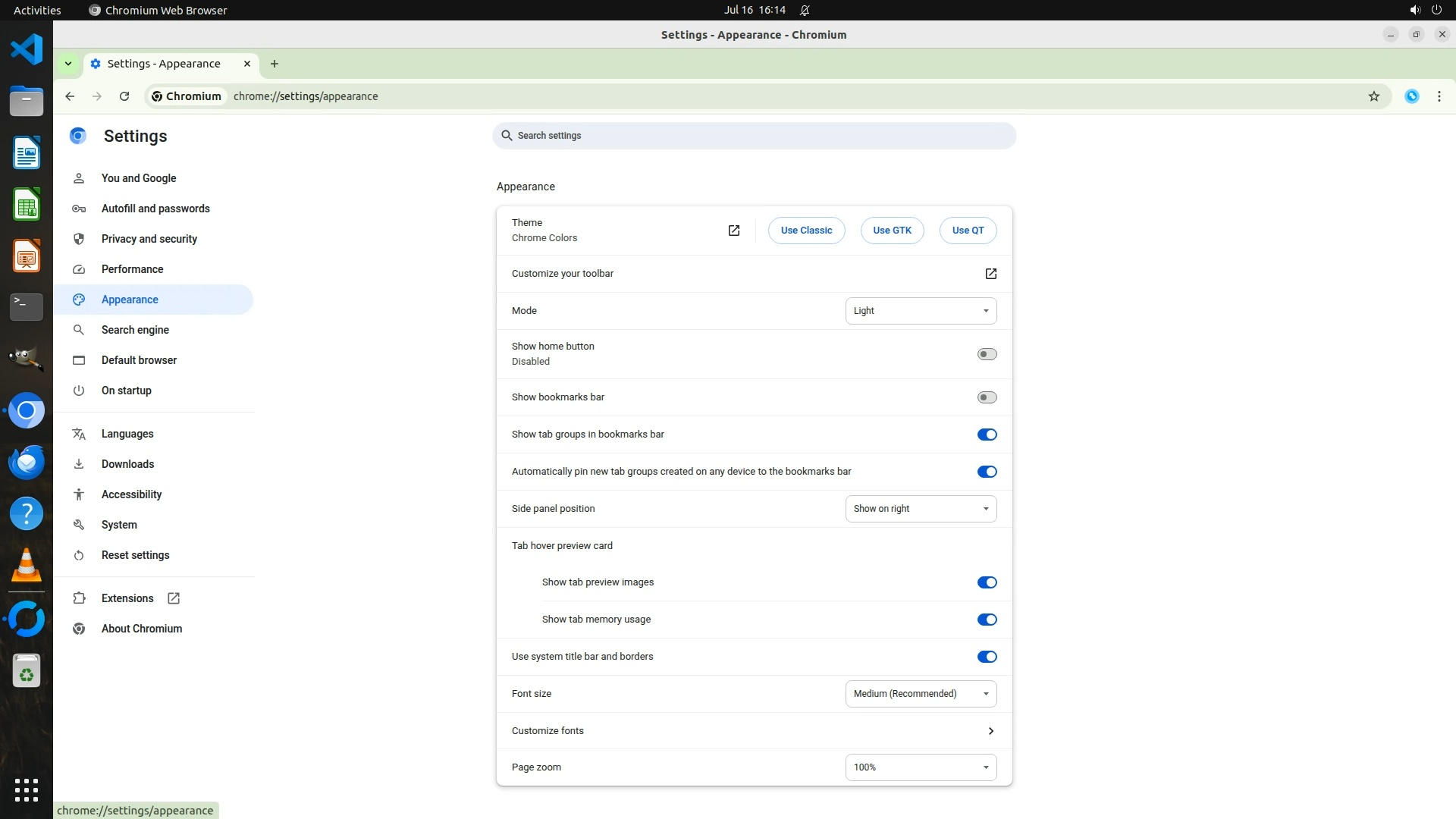Open Customize your toolbar external link icon
The height and width of the screenshot is (819, 1456).
tap(990, 274)
